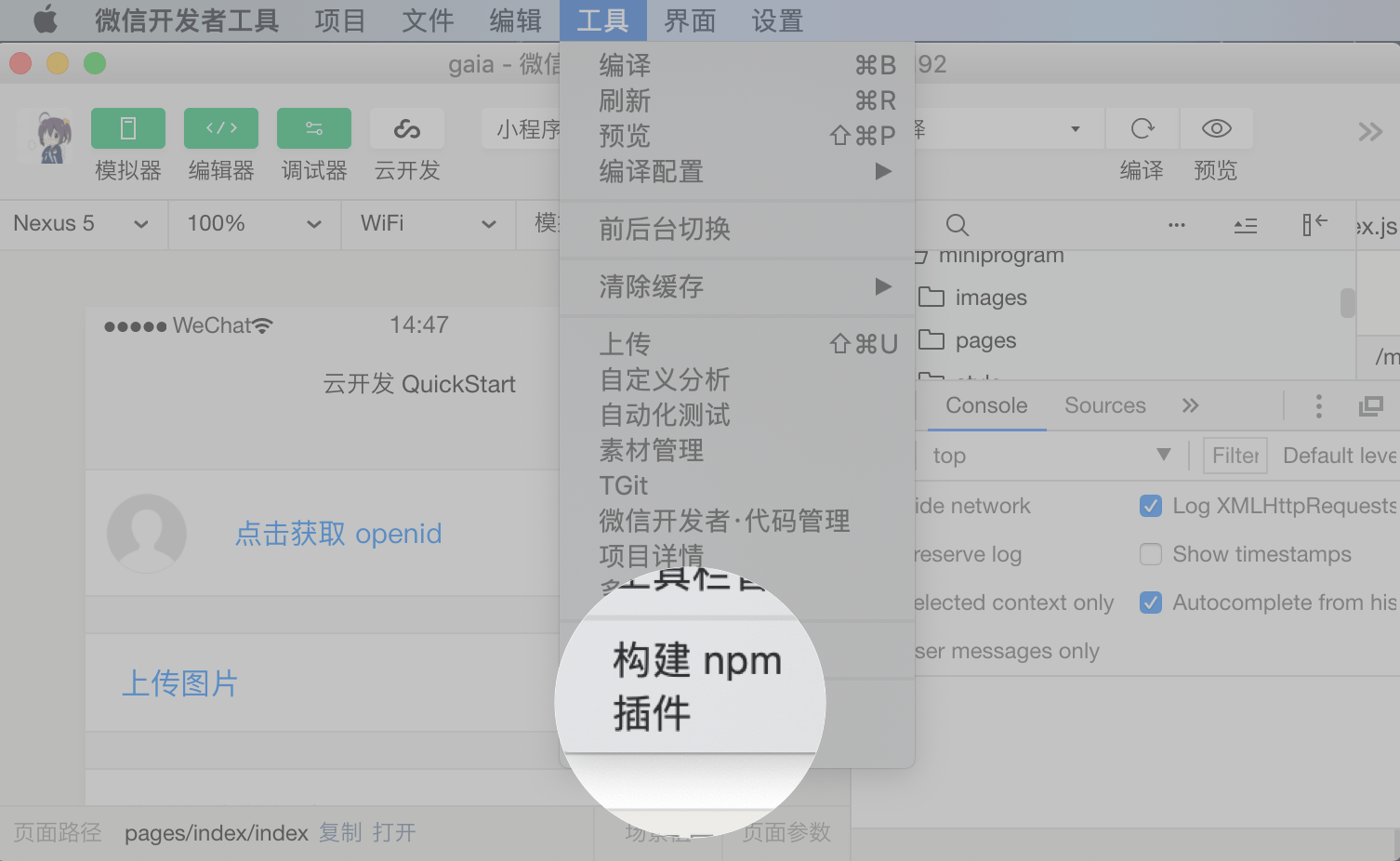Open the WiFi network throttling dropdown

coord(428,224)
